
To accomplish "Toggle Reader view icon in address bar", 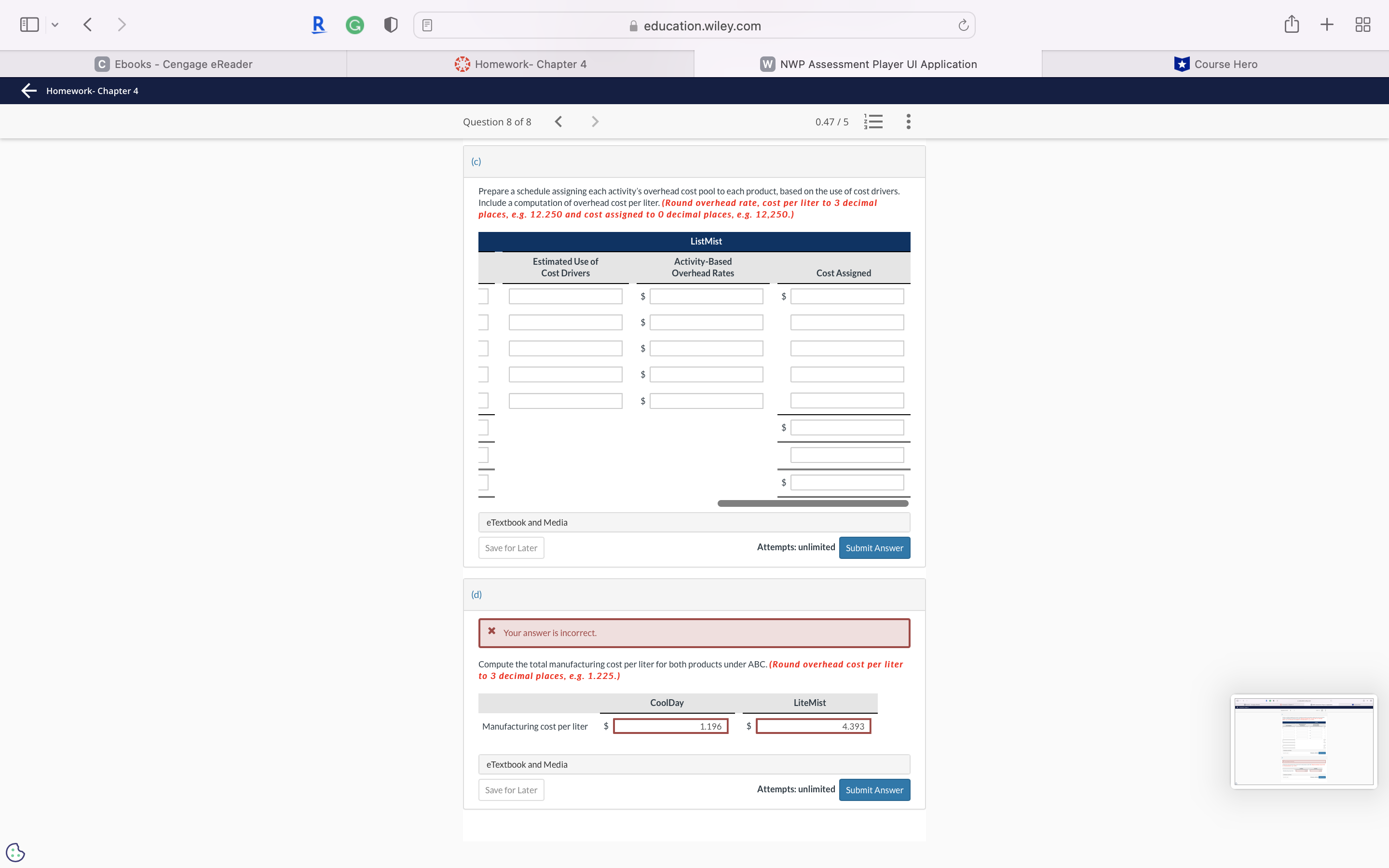I will tap(427, 25).
